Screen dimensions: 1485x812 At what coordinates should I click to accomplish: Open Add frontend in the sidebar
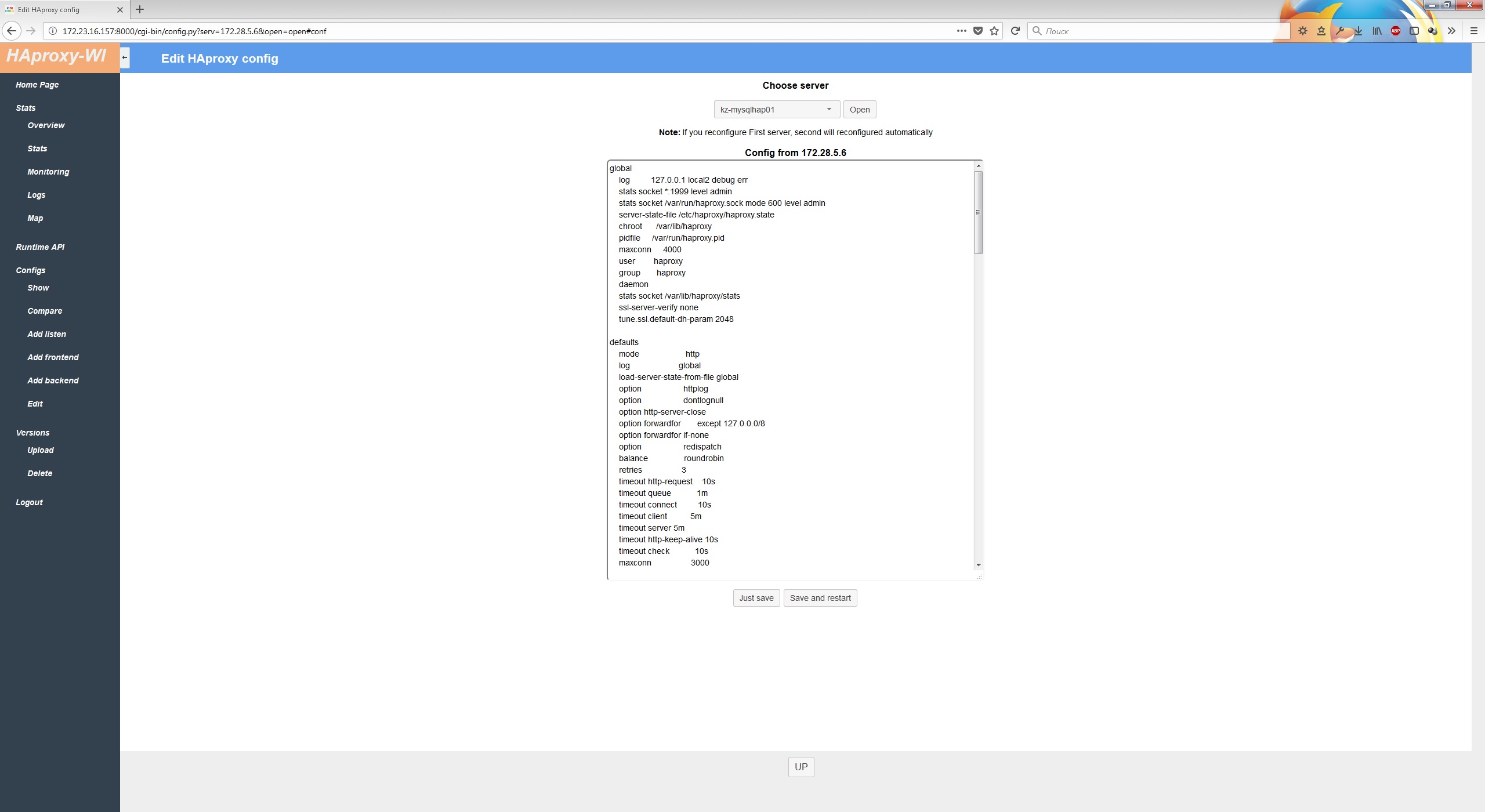click(x=53, y=357)
